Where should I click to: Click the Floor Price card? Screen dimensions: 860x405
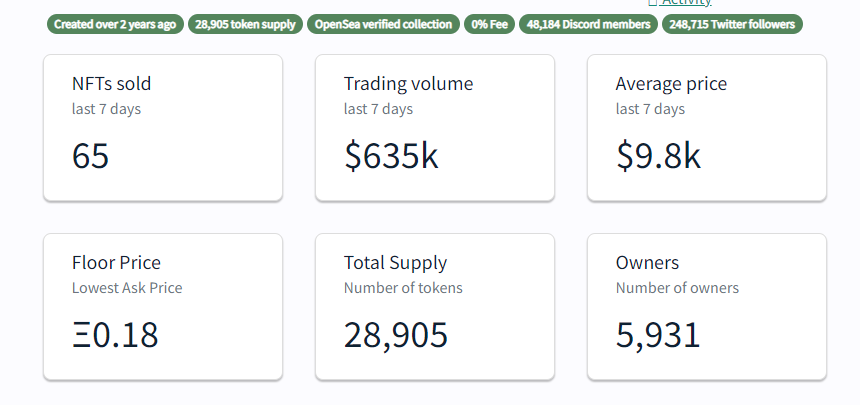coord(163,306)
